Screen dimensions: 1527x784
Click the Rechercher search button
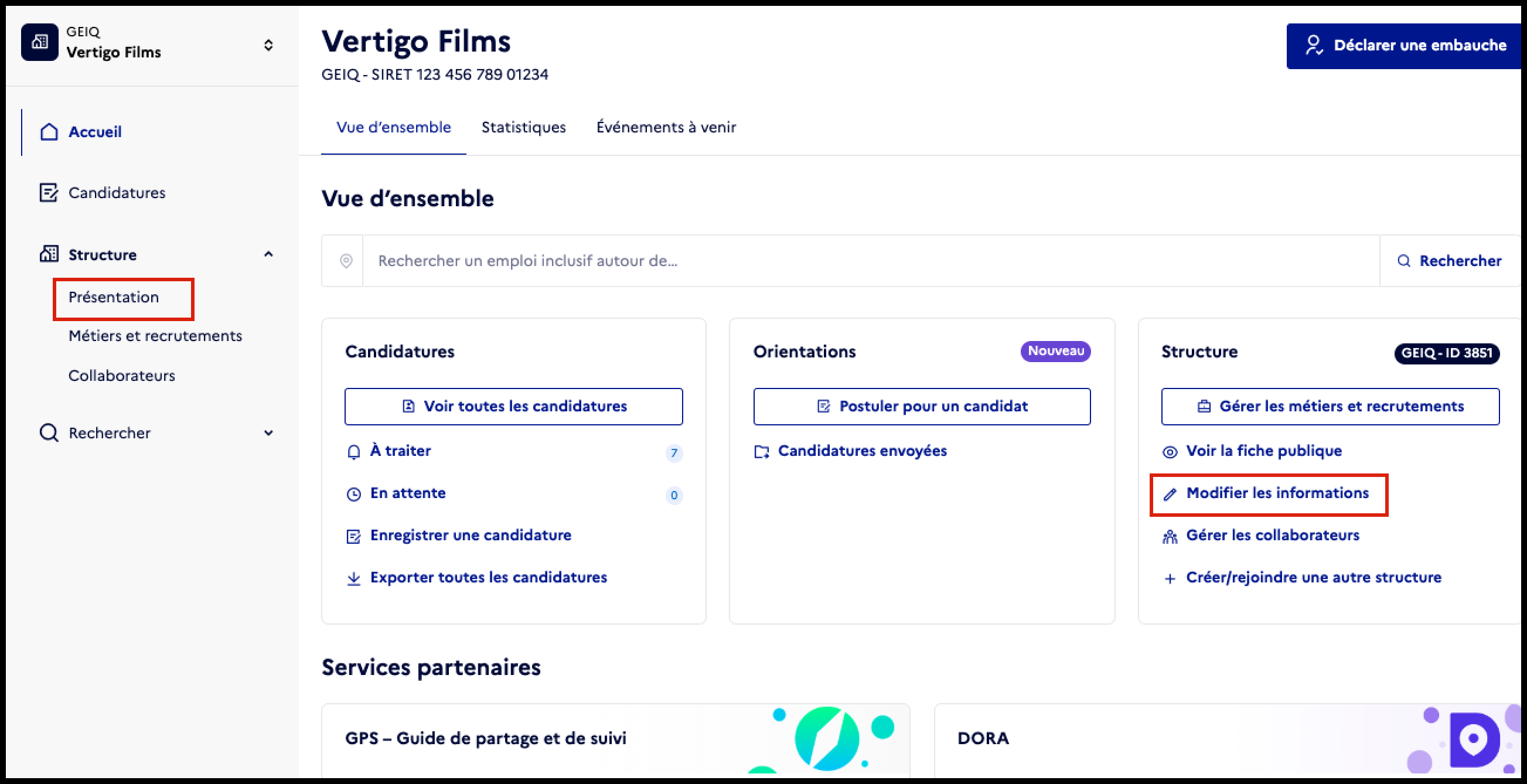(1450, 261)
